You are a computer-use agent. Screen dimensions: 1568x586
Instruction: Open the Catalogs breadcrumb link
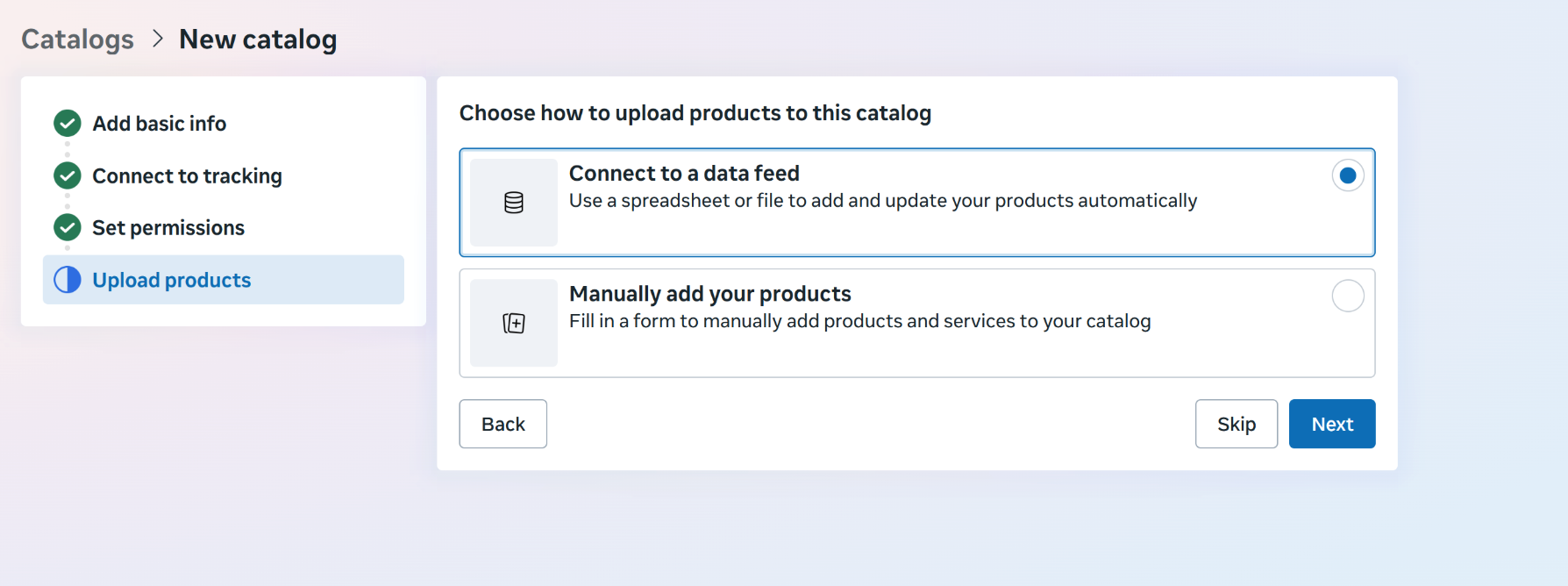coord(77,39)
